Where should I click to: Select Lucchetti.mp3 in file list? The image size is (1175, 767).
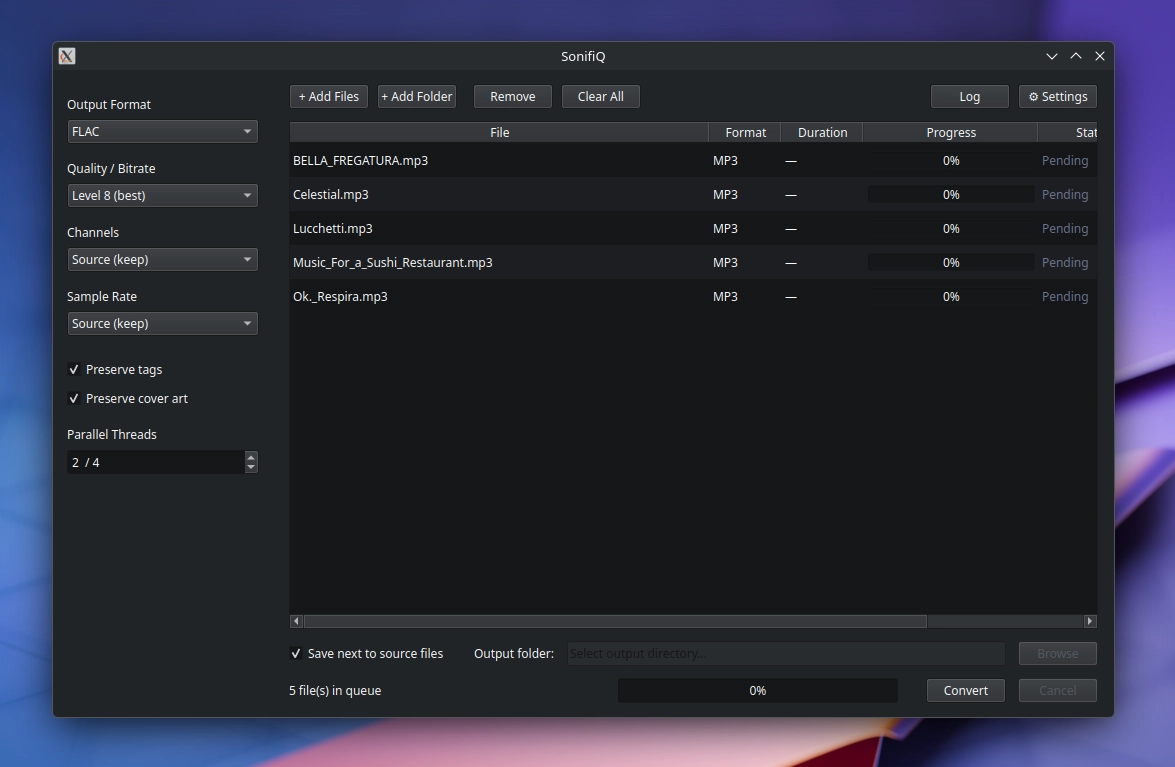[693, 228]
